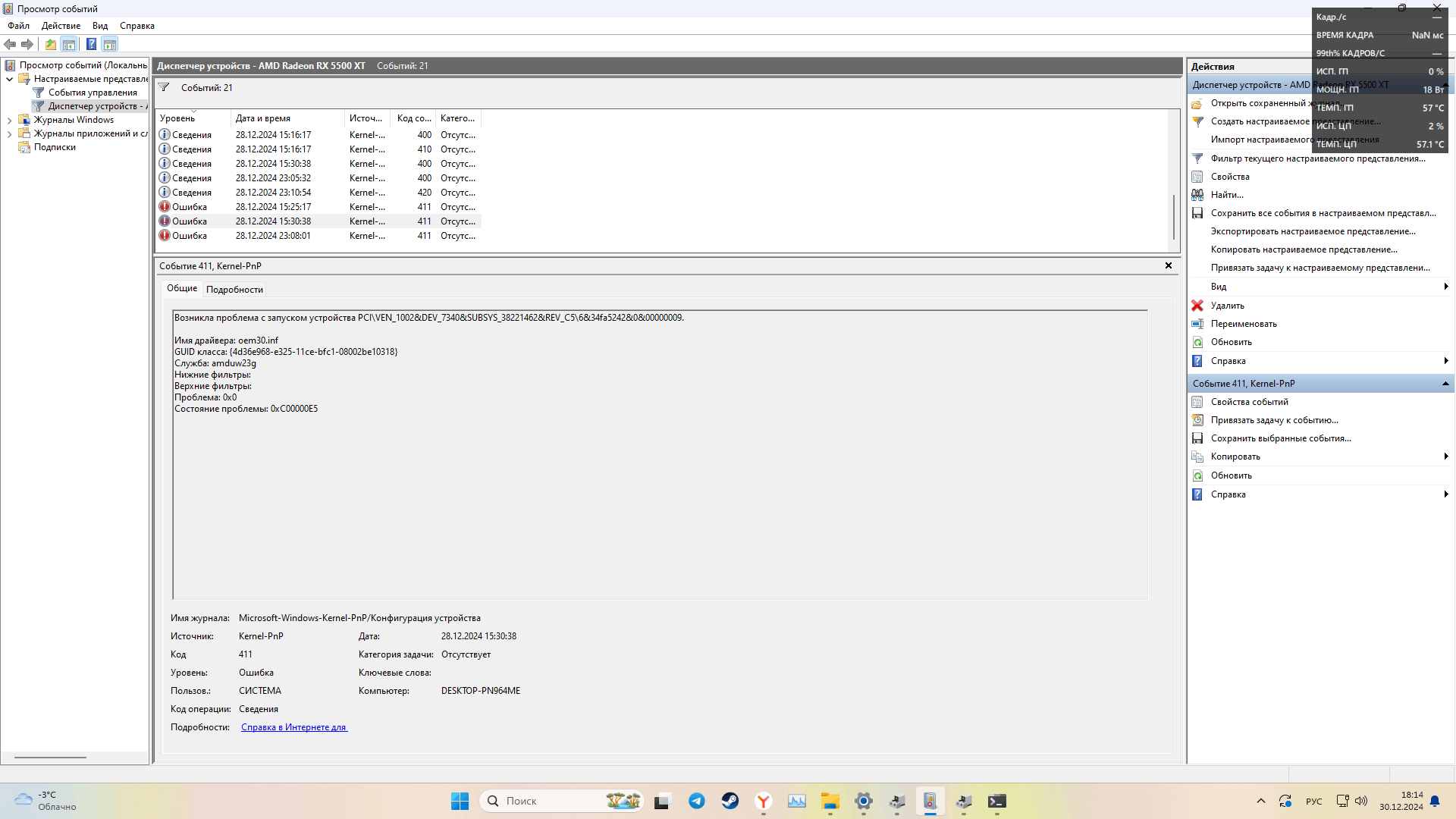Click the Привязать задачу к событию icon
Screen dimensions: 1456x819
pos(1197,420)
